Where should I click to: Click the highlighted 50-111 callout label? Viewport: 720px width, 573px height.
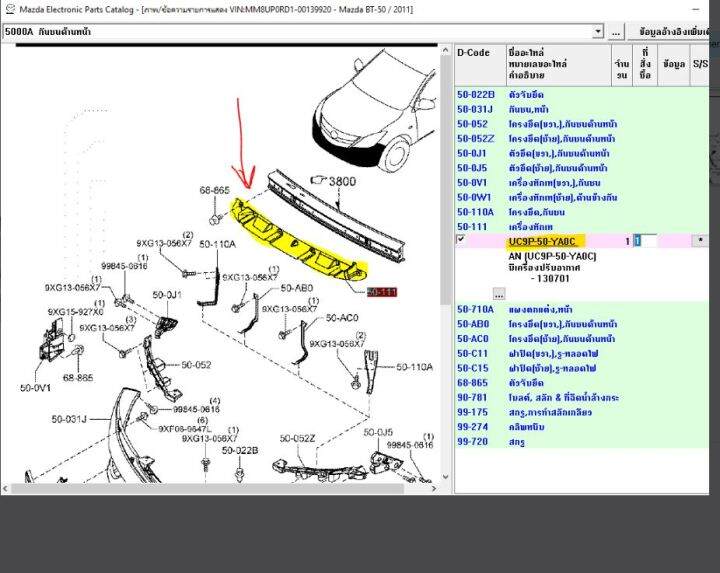pos(382,292)
